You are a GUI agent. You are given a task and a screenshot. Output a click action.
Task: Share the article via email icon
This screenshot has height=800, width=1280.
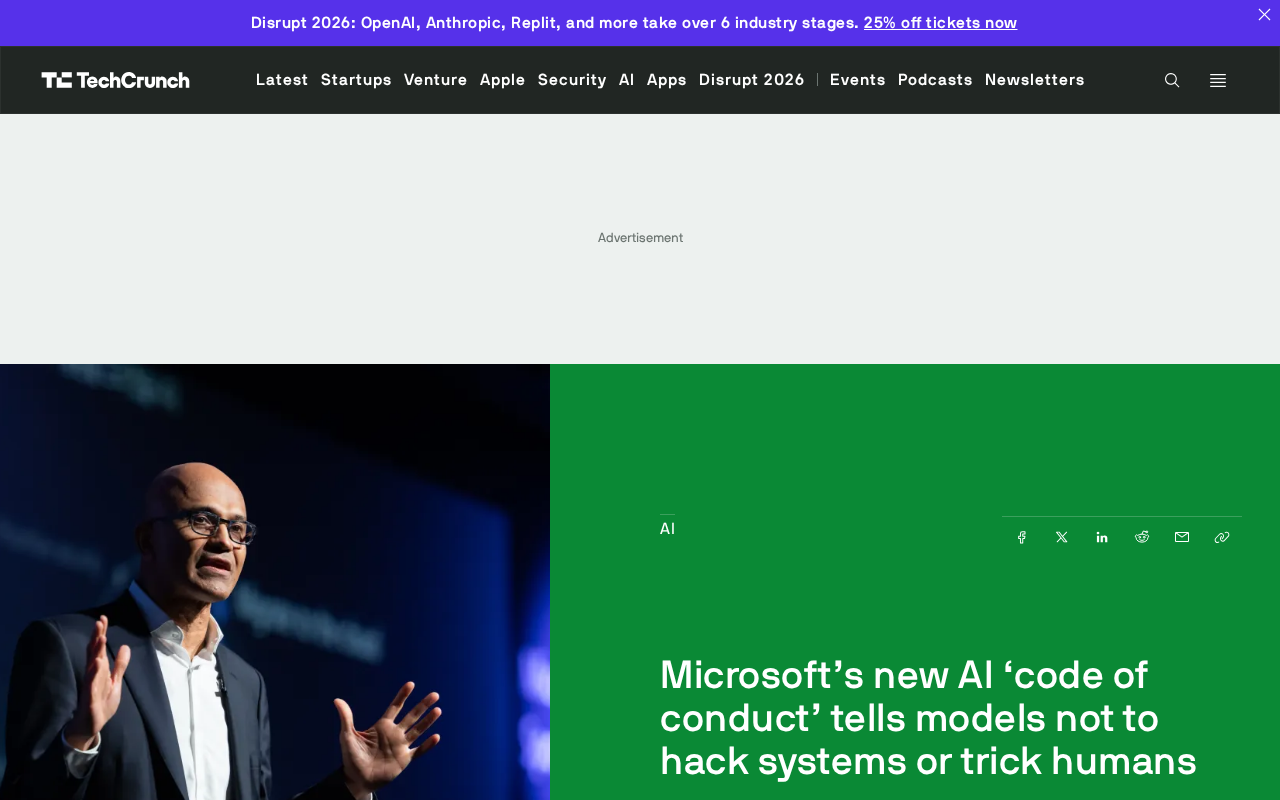tap(1182, 537)
